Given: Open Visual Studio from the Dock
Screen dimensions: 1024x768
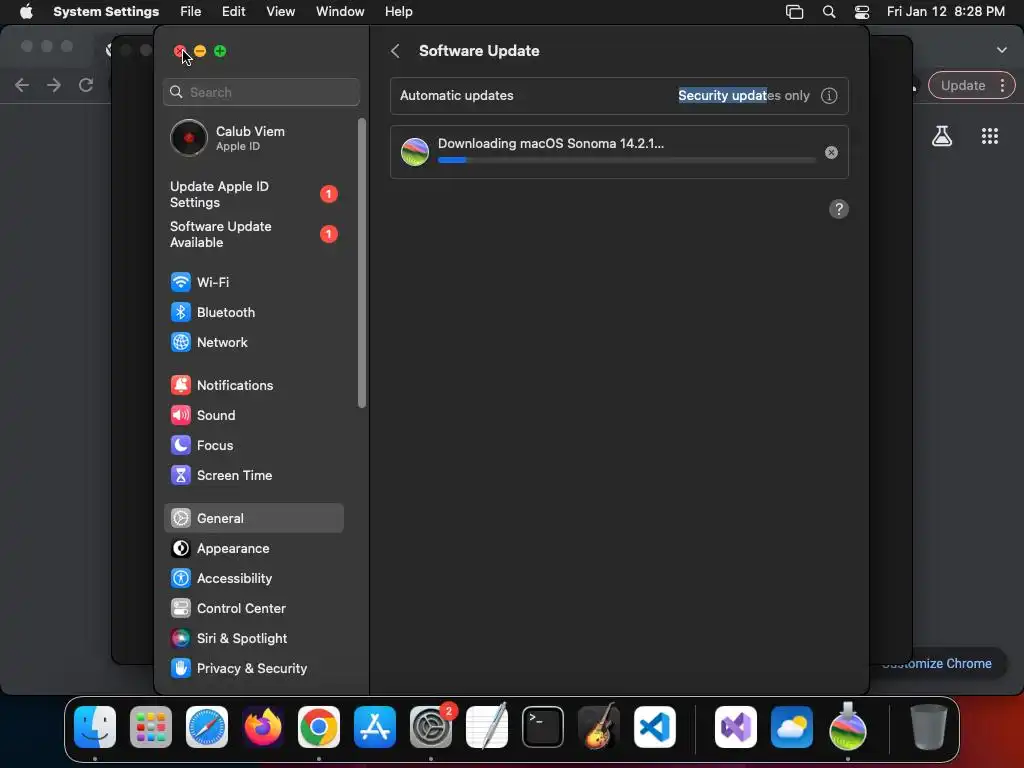Looking at the screenshot, I should pos(735,727).
